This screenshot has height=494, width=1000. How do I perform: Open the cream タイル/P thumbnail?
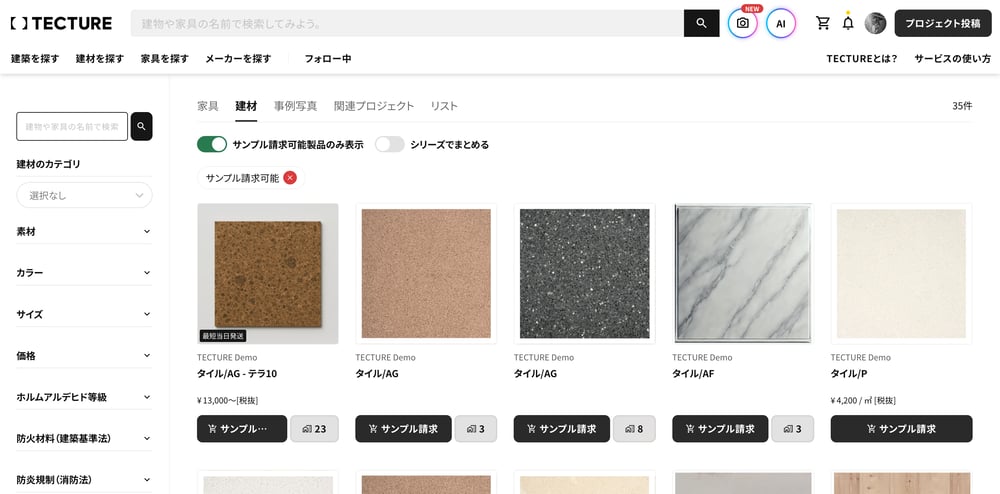(x=901, y=274)
